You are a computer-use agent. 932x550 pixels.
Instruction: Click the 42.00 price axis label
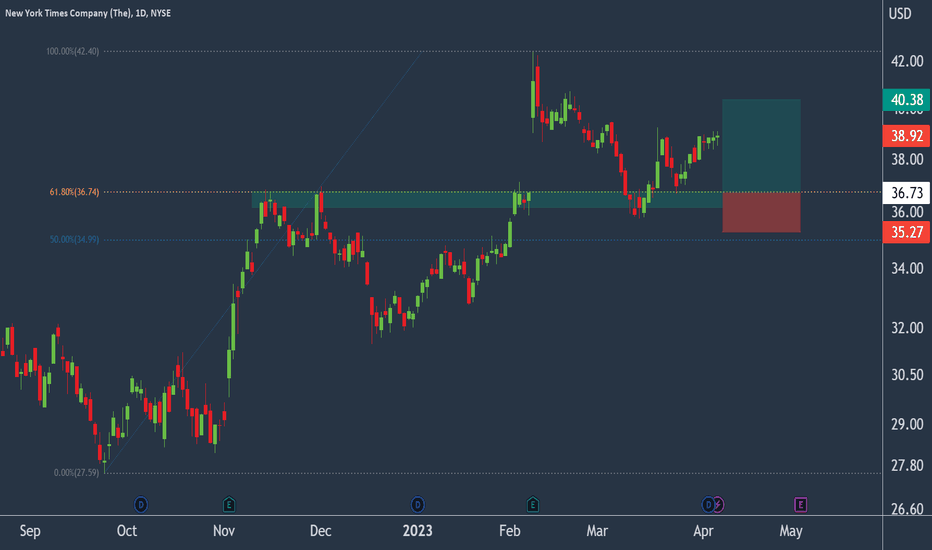[x=907, y=61]
